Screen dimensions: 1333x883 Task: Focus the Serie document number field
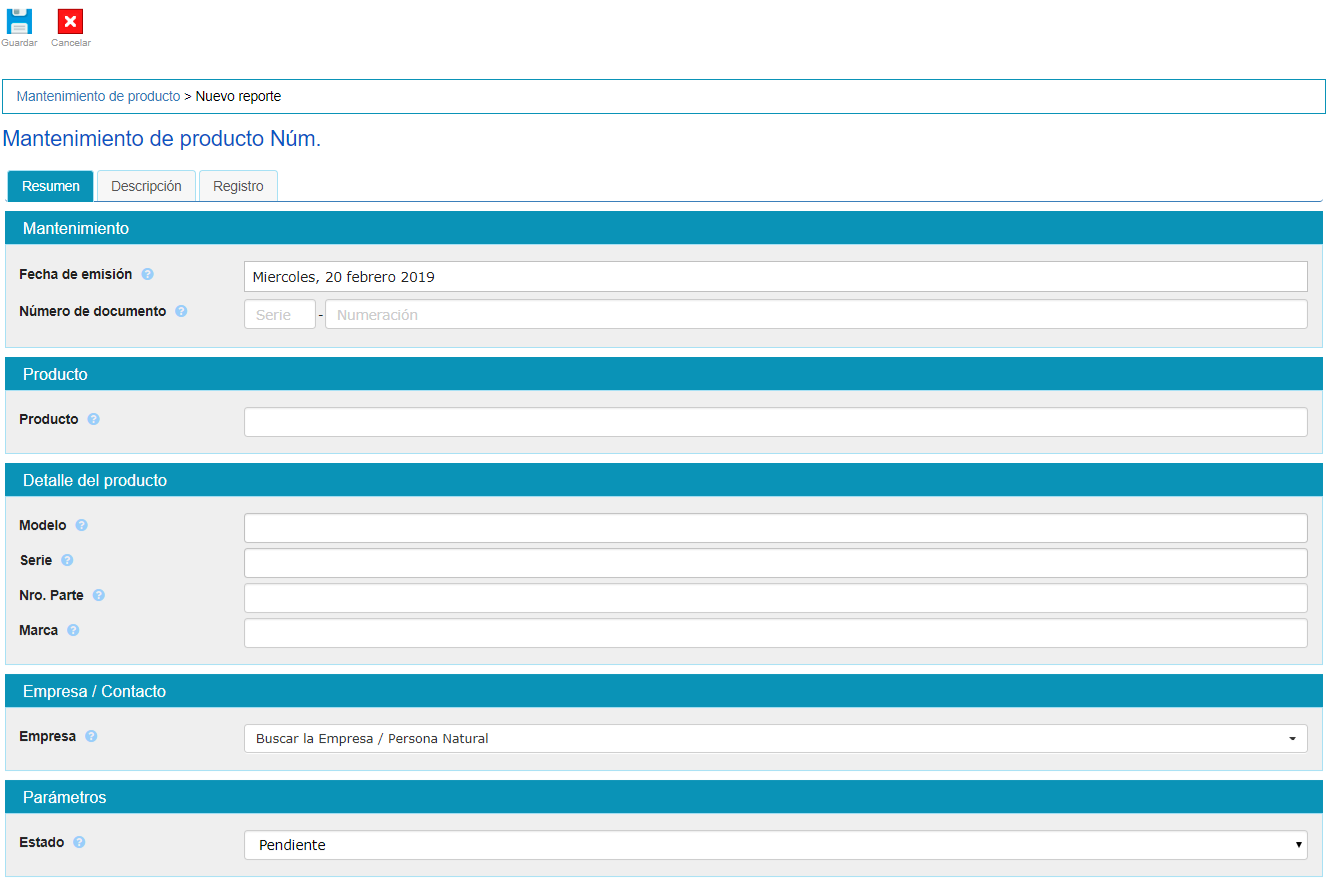[279, 315]
